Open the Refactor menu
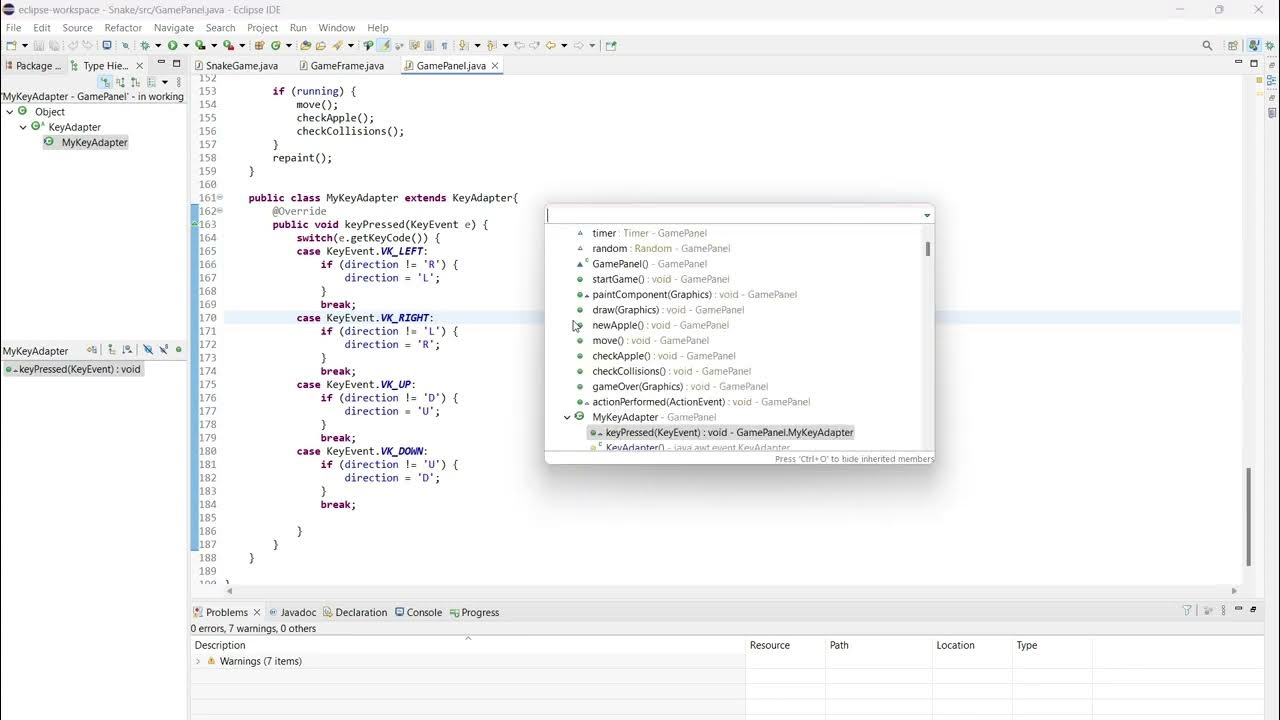Viewport: 1280px width, 720px height. (x=123, y=28)
